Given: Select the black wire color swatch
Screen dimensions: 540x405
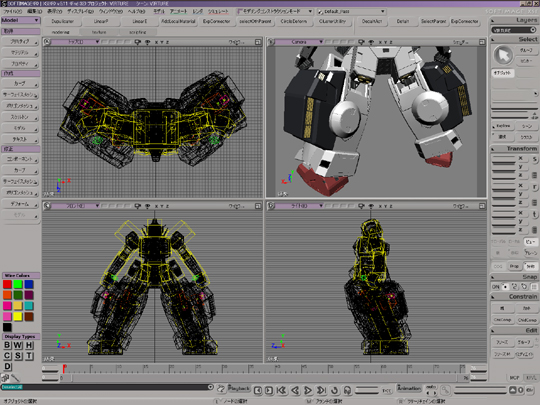Looking at the screenshot, I should (7, 327).
